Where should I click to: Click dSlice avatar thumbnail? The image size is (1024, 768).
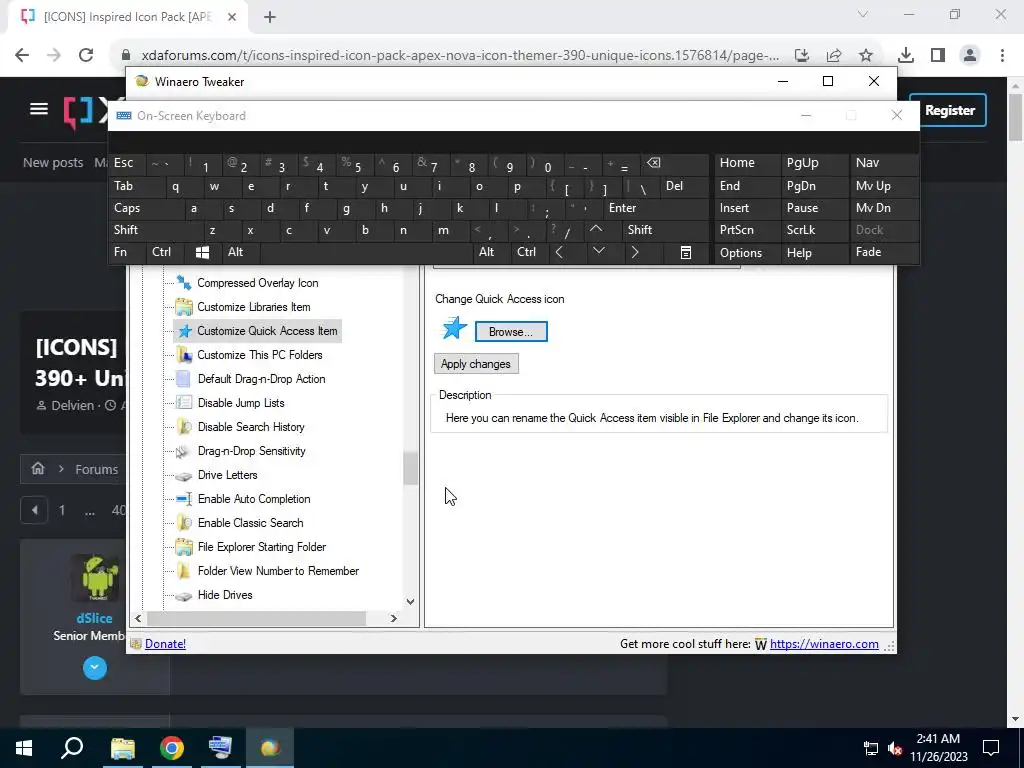click(x=95, y=577)
